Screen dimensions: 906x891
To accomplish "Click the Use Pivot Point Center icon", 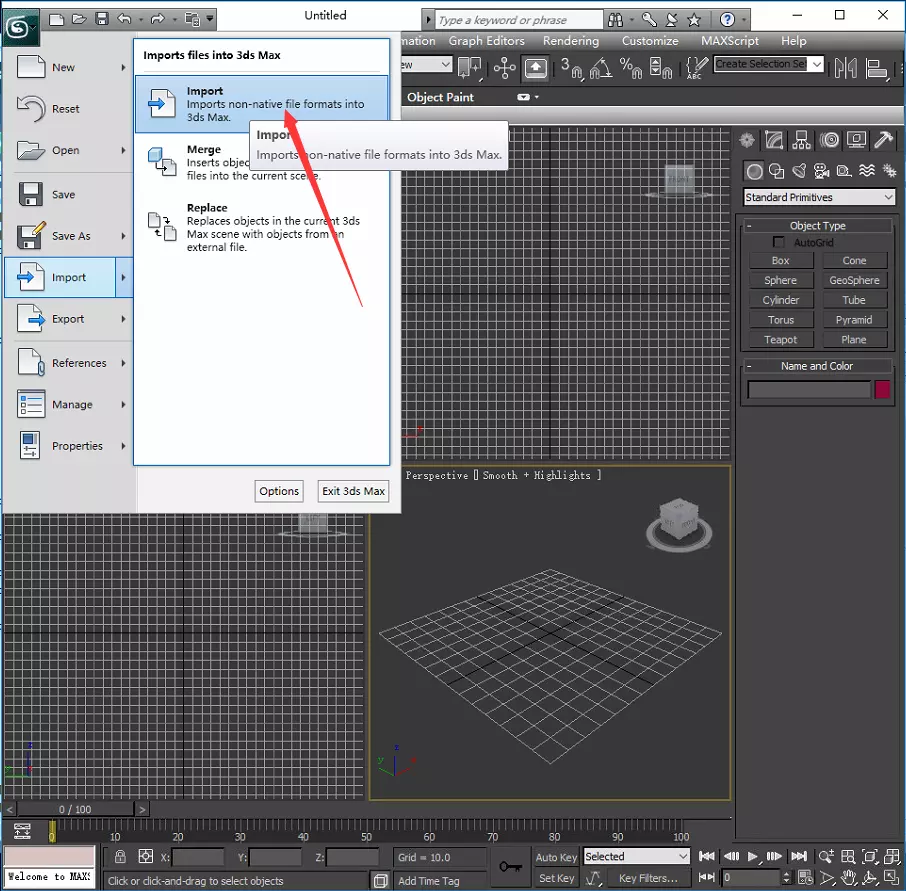I will tap(470, 68).
